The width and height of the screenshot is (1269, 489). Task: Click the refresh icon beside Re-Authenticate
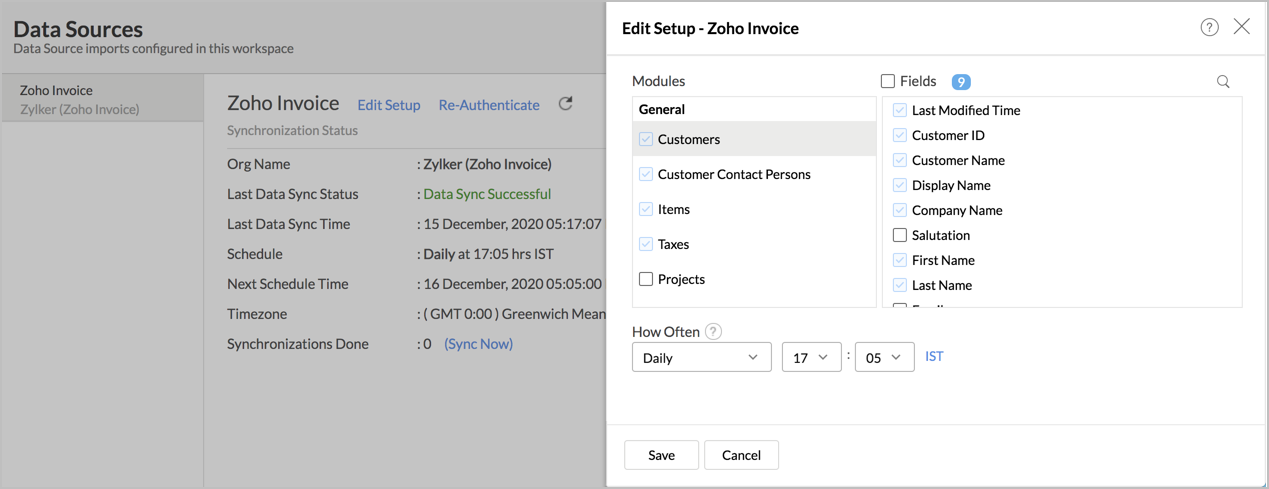click(565, 104)
